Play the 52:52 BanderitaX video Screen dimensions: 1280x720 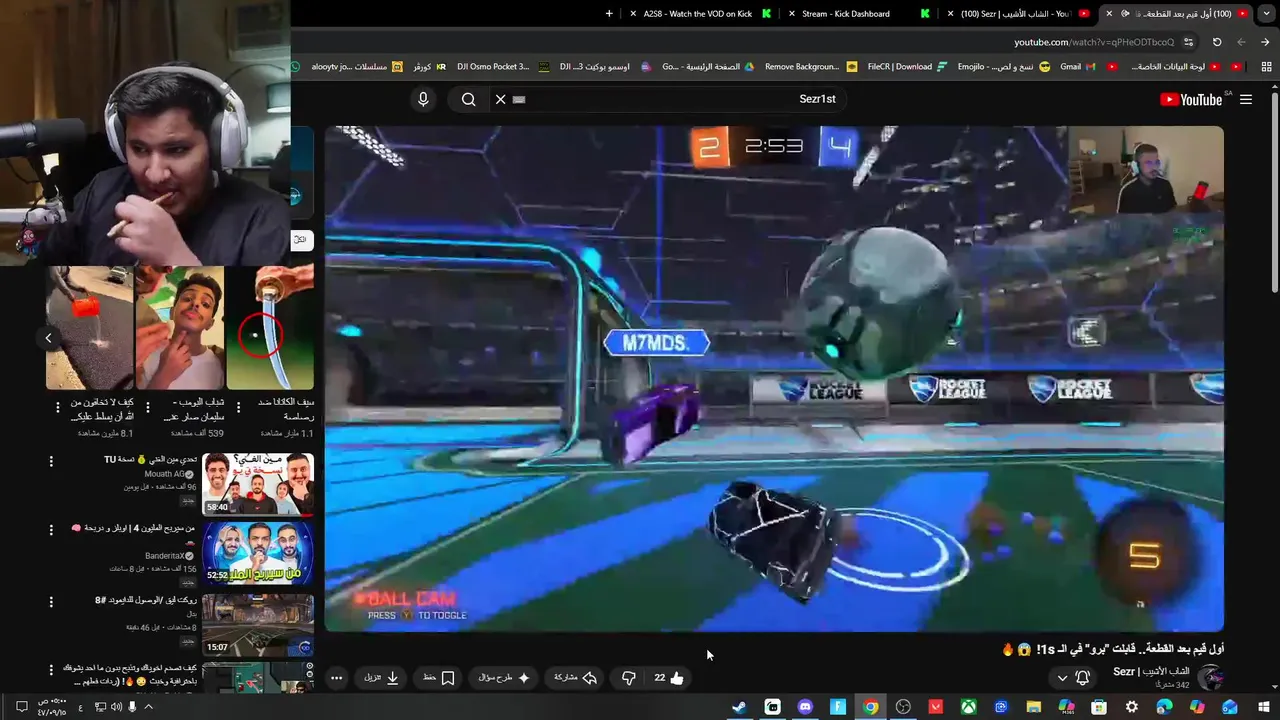click(x=258, y=553)
